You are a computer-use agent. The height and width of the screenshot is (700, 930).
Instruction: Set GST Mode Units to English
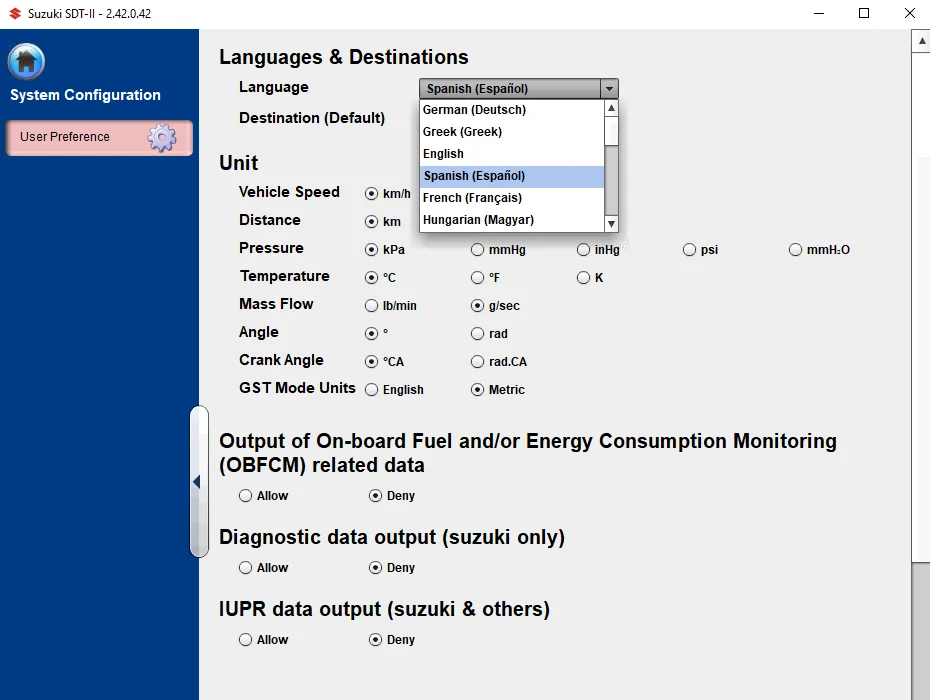click(x=372, y=390)
